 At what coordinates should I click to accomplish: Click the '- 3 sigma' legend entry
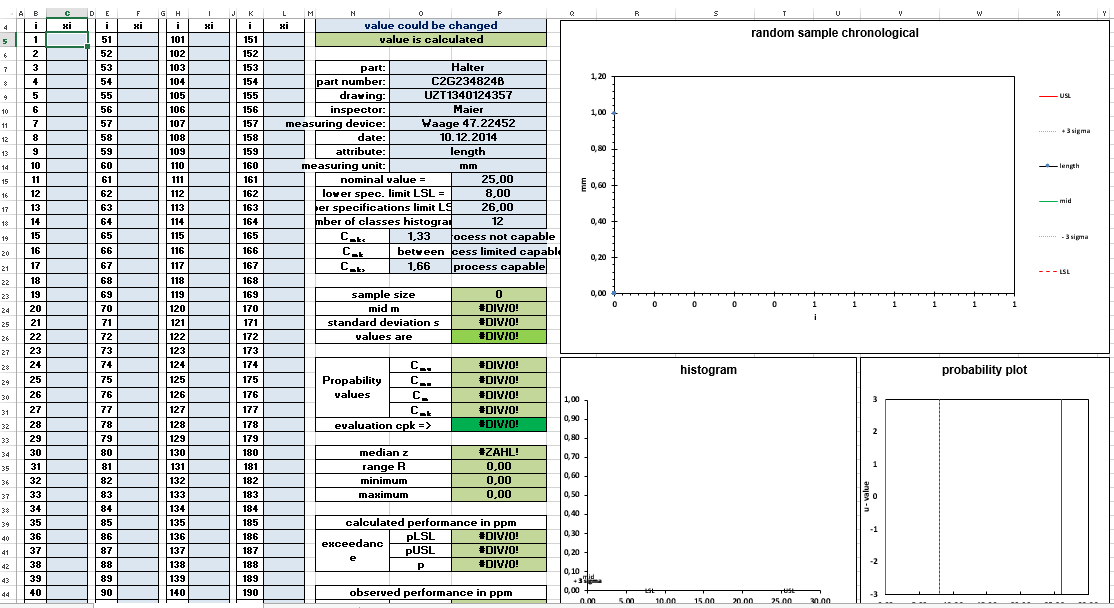[x=1064, y=237]
